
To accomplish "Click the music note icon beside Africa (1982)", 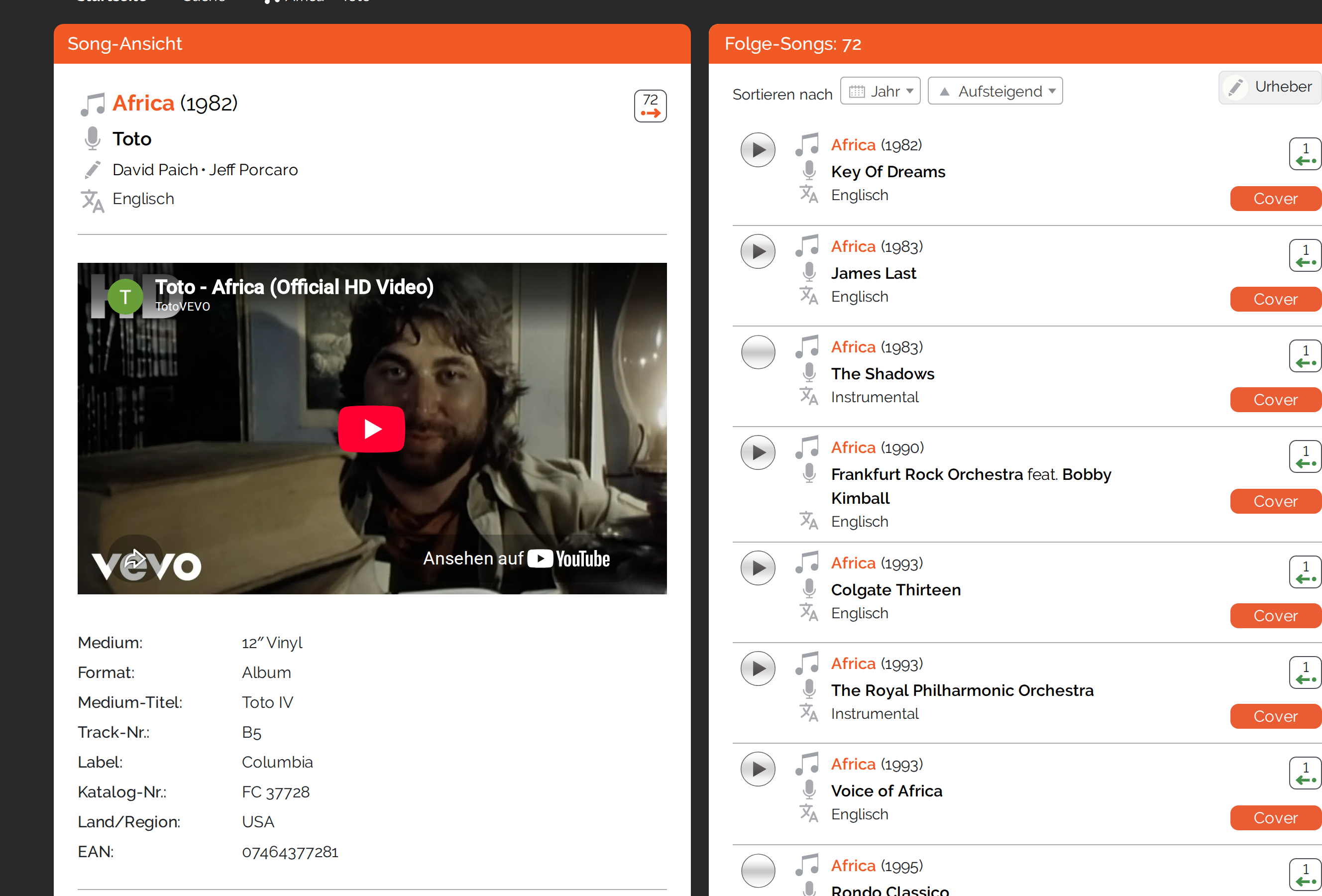I will 93,105.
